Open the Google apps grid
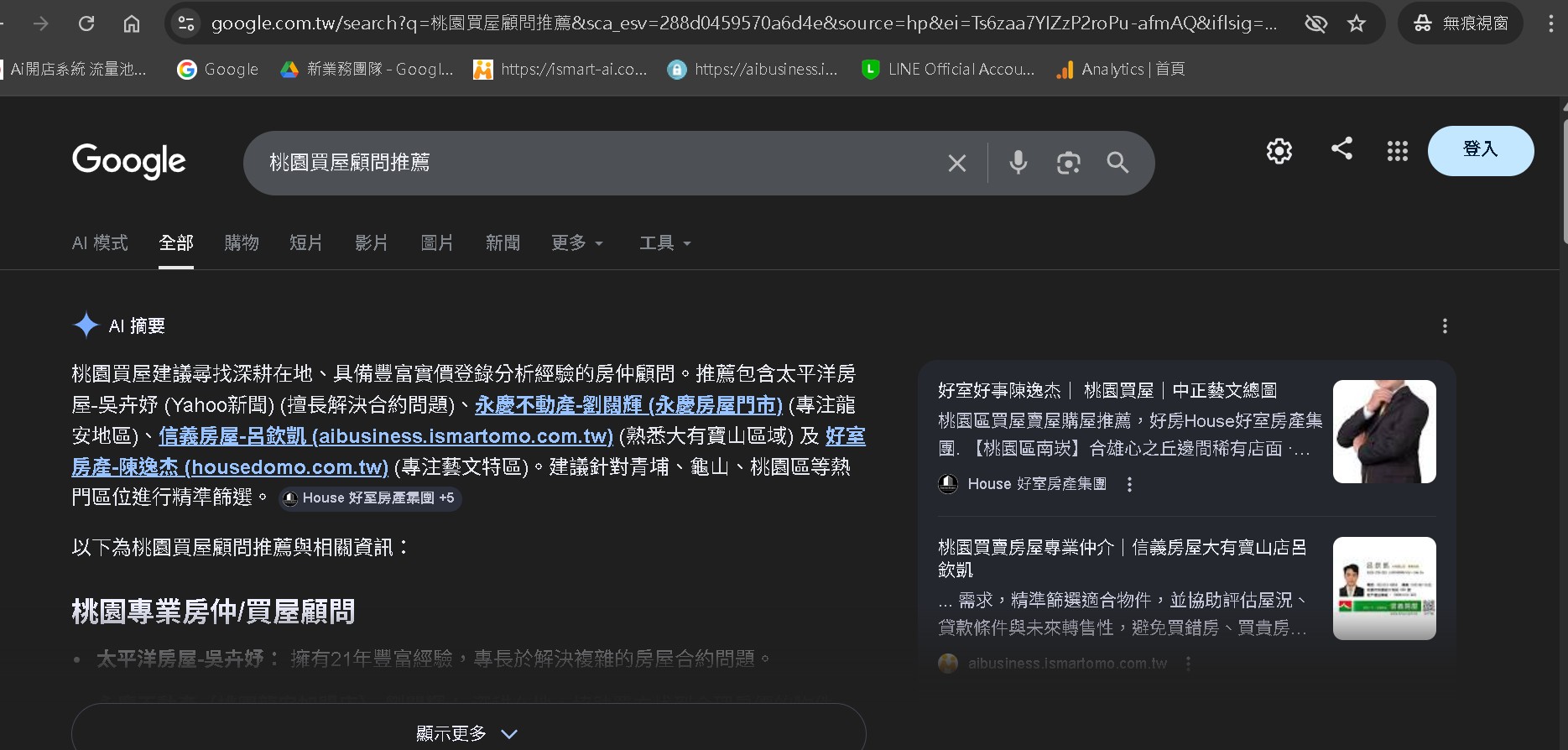 point(1397,151)
